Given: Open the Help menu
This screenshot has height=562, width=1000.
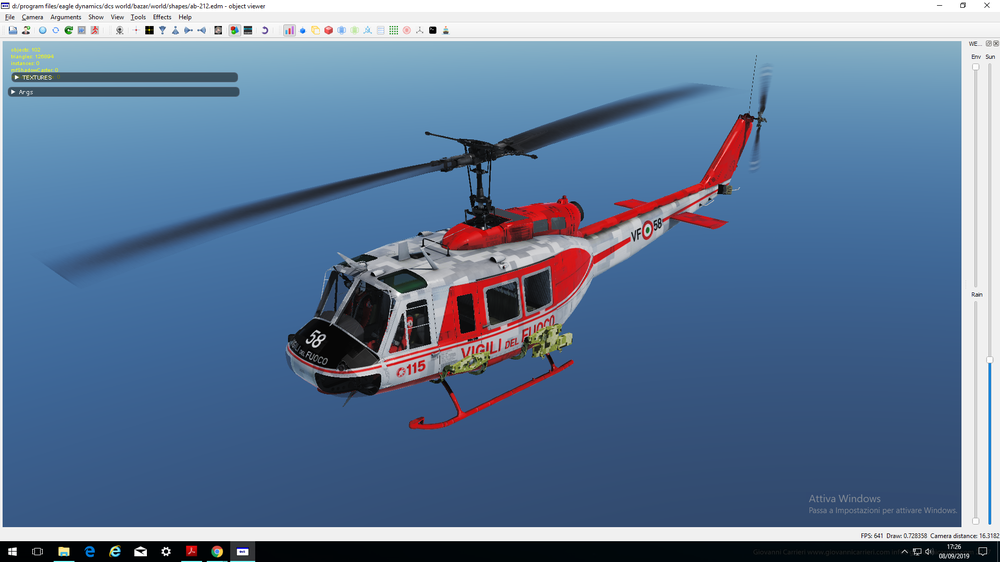Looking at the screenshot, I should [x=185, y=17].
